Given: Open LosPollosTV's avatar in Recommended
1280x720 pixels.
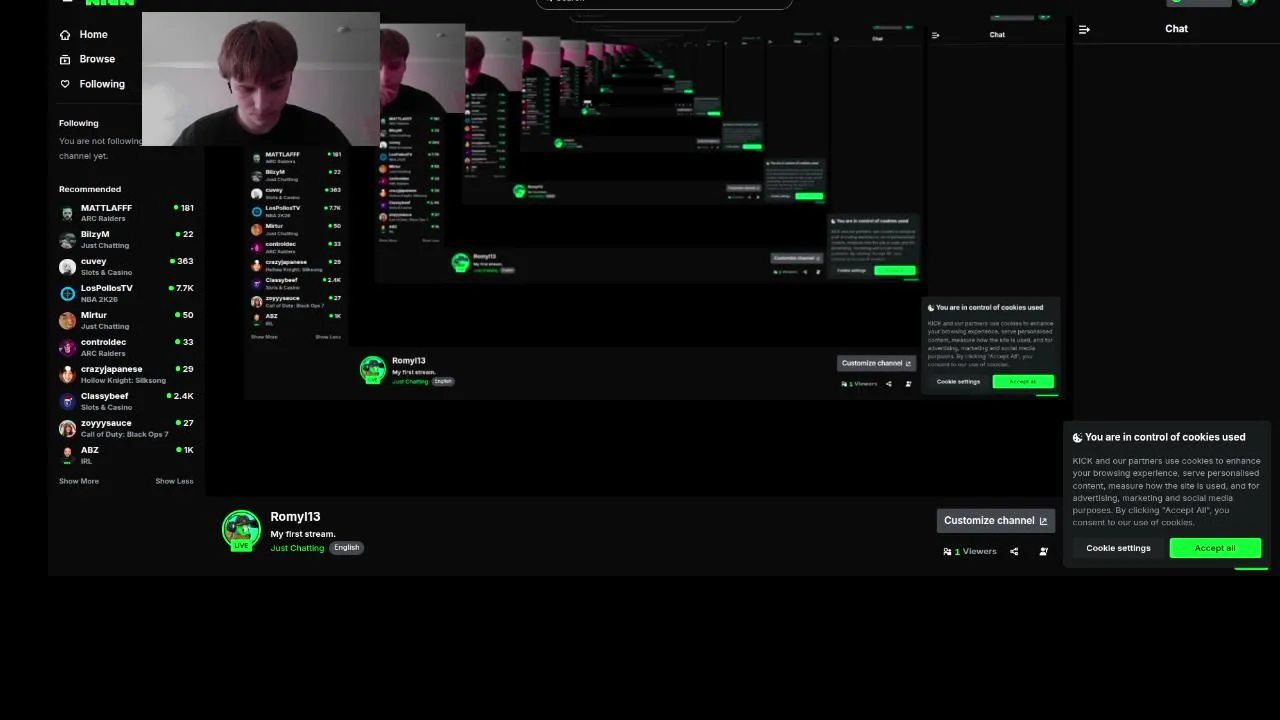Looking at the screenshot, I should [x=67, y=294].
